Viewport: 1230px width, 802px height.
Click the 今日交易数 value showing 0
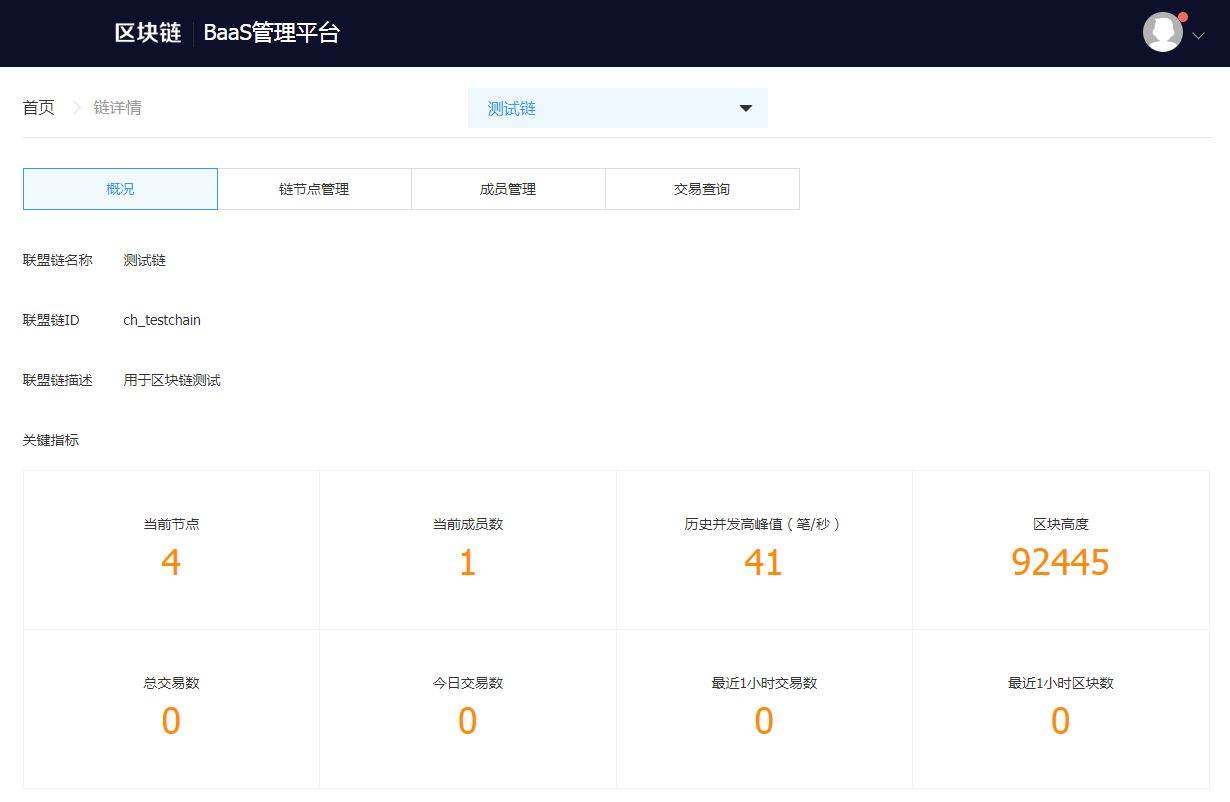coord(467,721)
